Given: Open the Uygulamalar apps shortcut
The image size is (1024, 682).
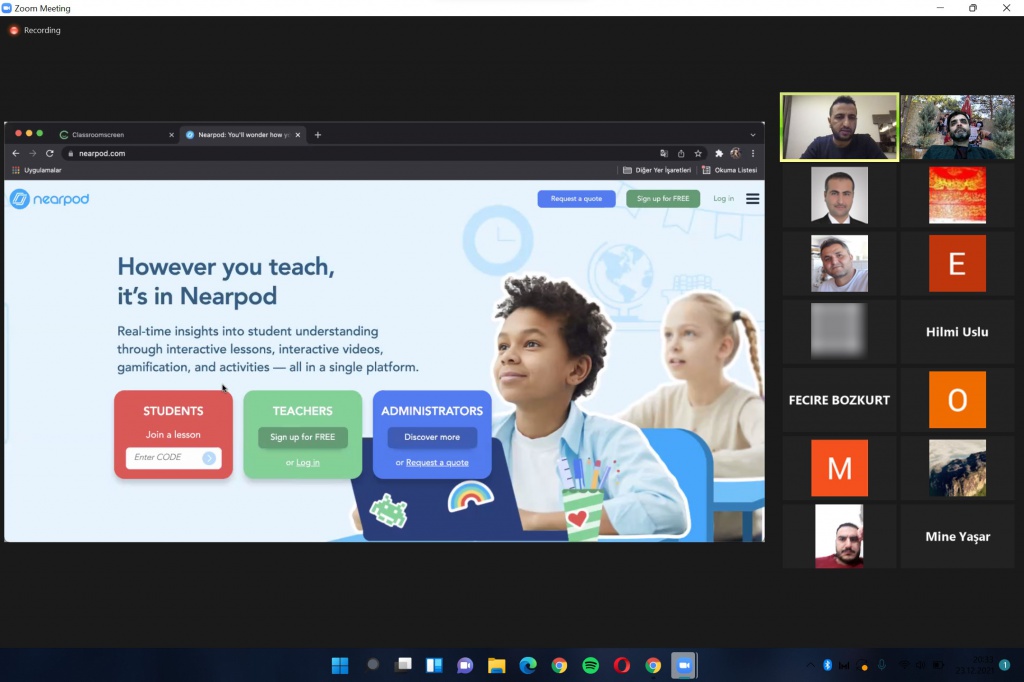Looking at the screenshot, I should tap(37, 170).
